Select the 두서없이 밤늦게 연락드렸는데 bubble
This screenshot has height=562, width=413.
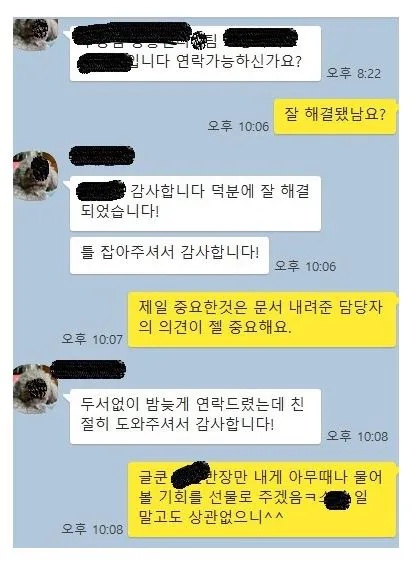[195, 416]
